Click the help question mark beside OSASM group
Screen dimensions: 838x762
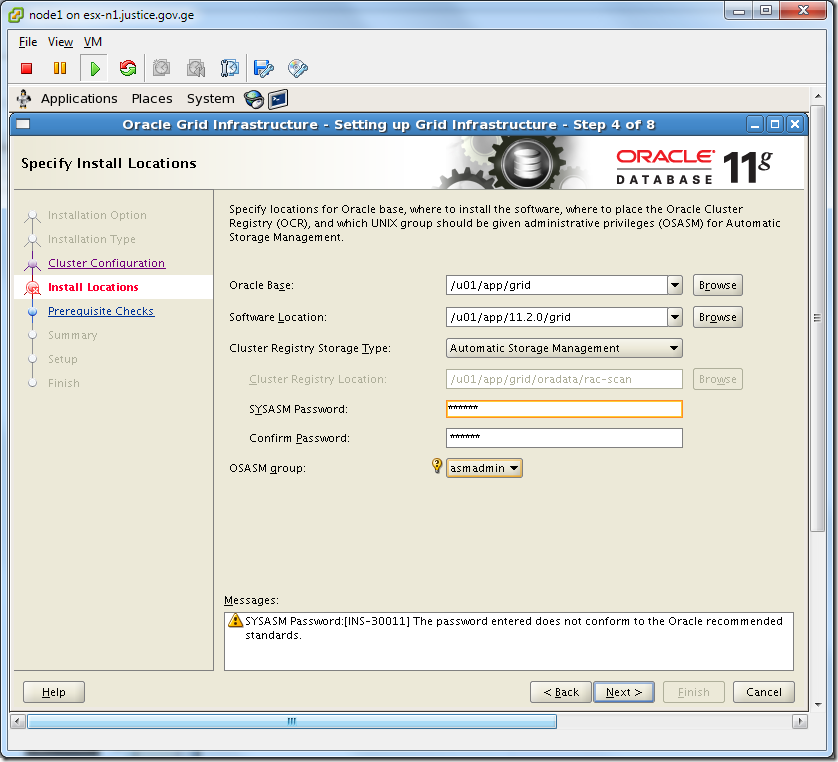pos(436,466)
